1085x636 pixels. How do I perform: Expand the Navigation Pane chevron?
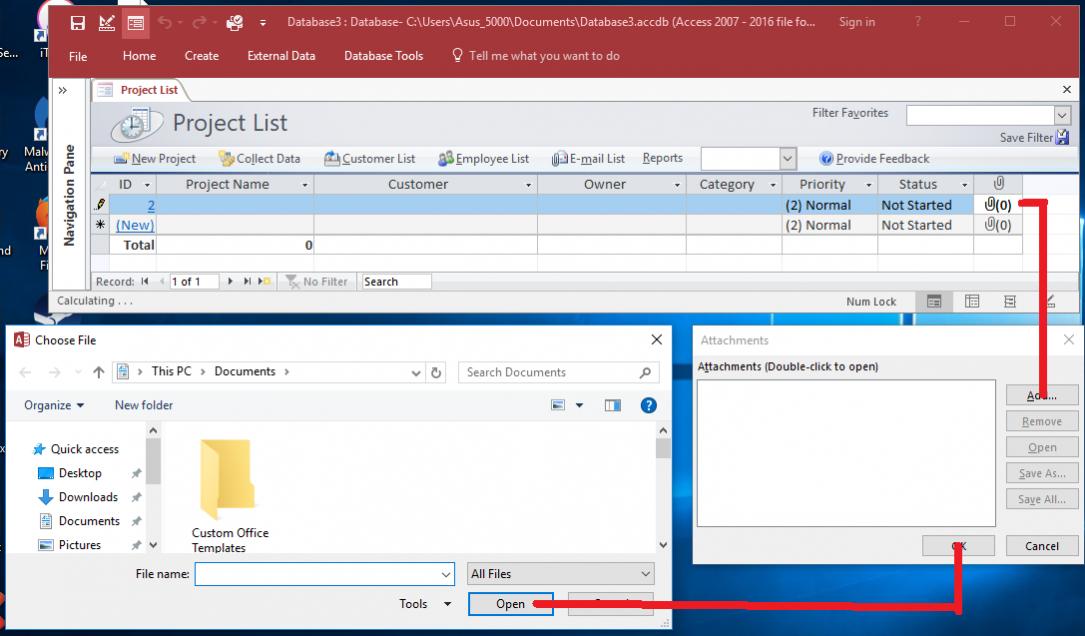pyautogui.click(x=63, y=90)
